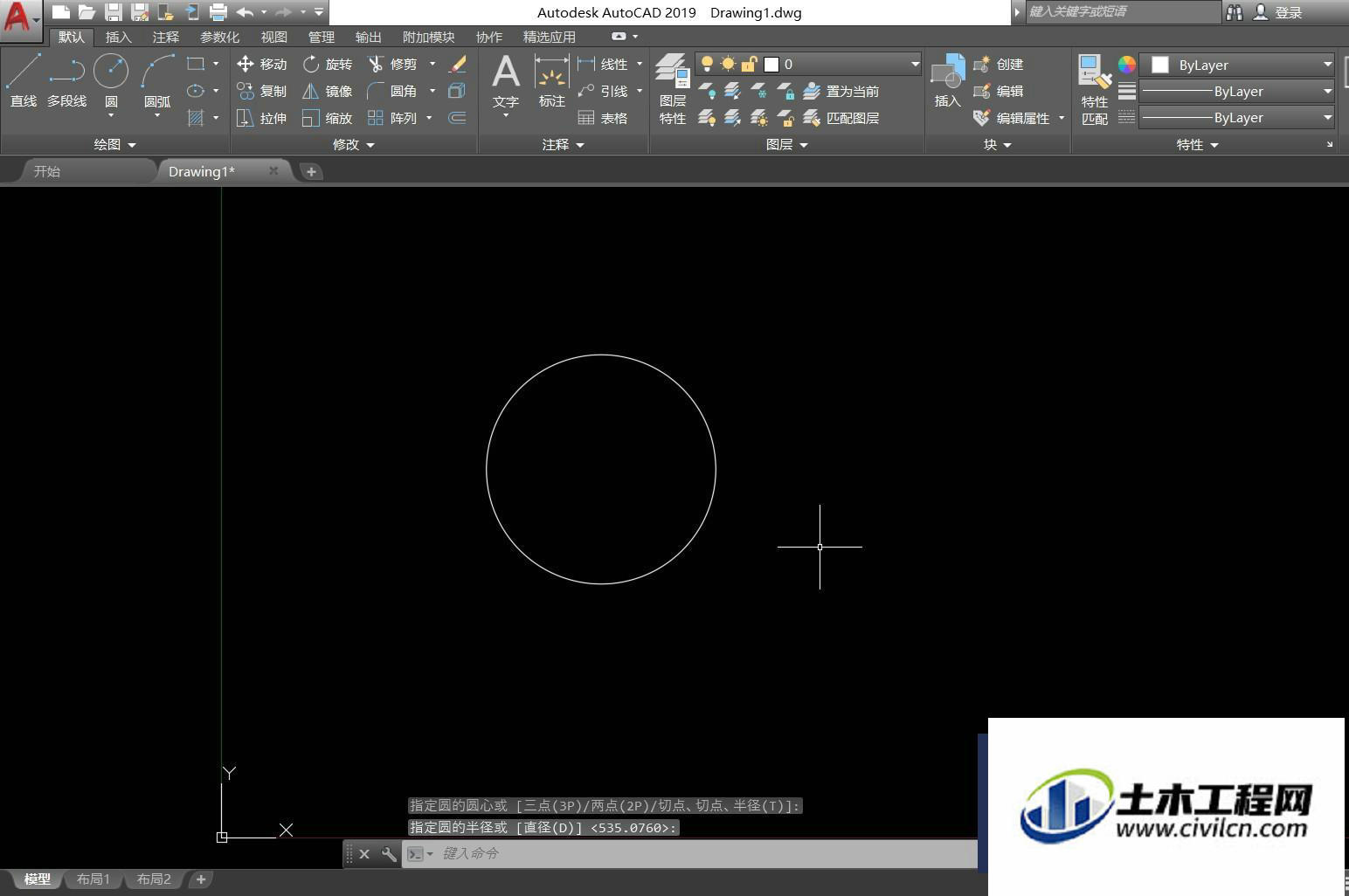Expand the 绘图 panel flyout
Screen dimensions: 1349x896
[115, 144]
